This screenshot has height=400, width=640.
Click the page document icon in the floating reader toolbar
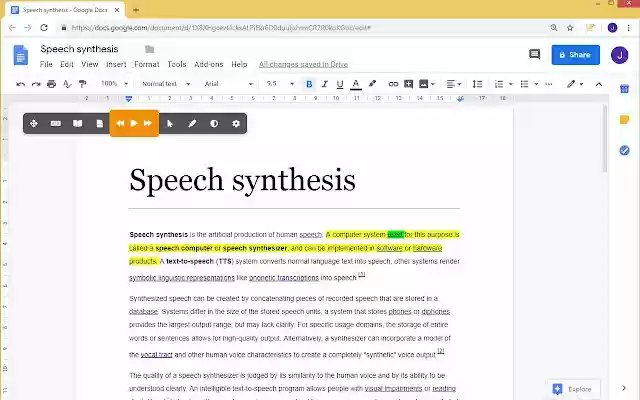[x=99, y=123]
